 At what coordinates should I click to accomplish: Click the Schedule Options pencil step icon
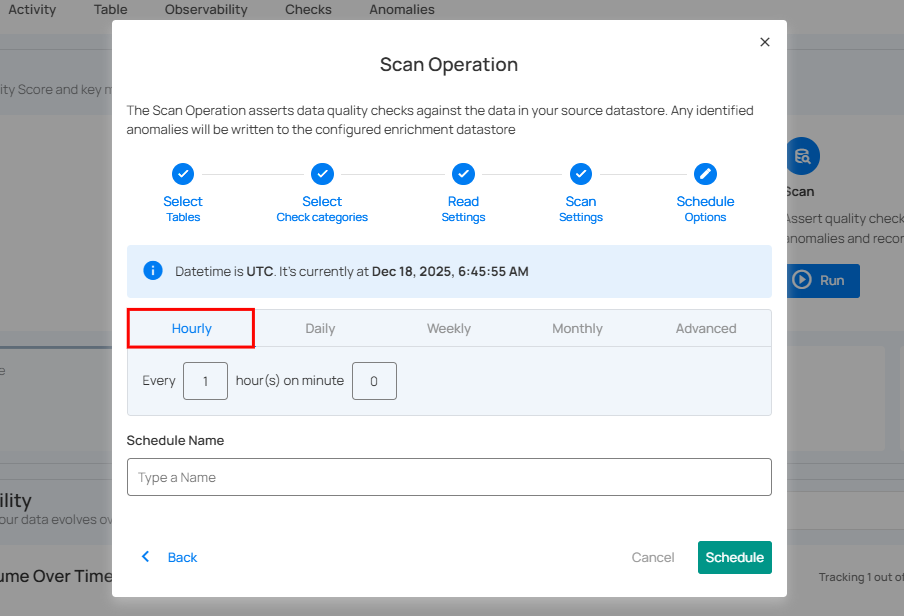tap(705, 174)
